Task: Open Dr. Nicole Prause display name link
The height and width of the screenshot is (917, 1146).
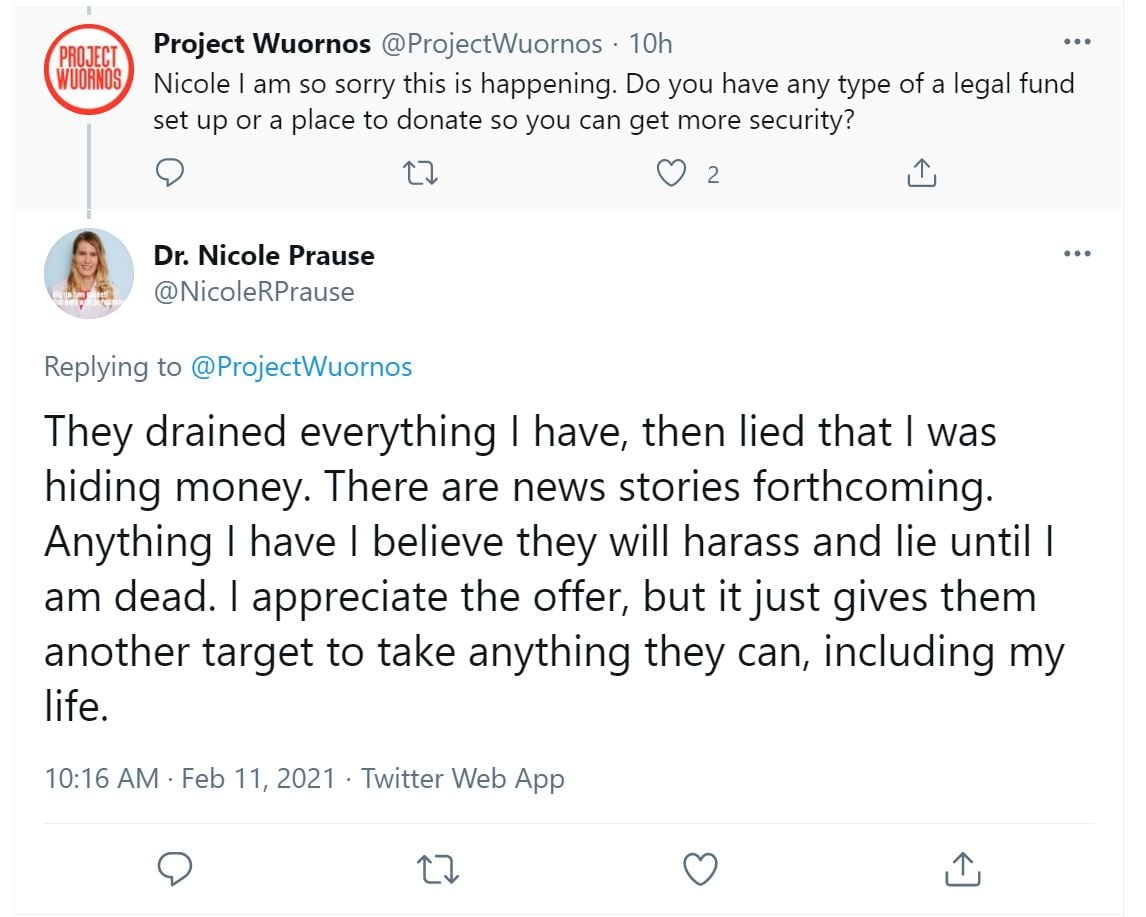Action: pos(264,255)
